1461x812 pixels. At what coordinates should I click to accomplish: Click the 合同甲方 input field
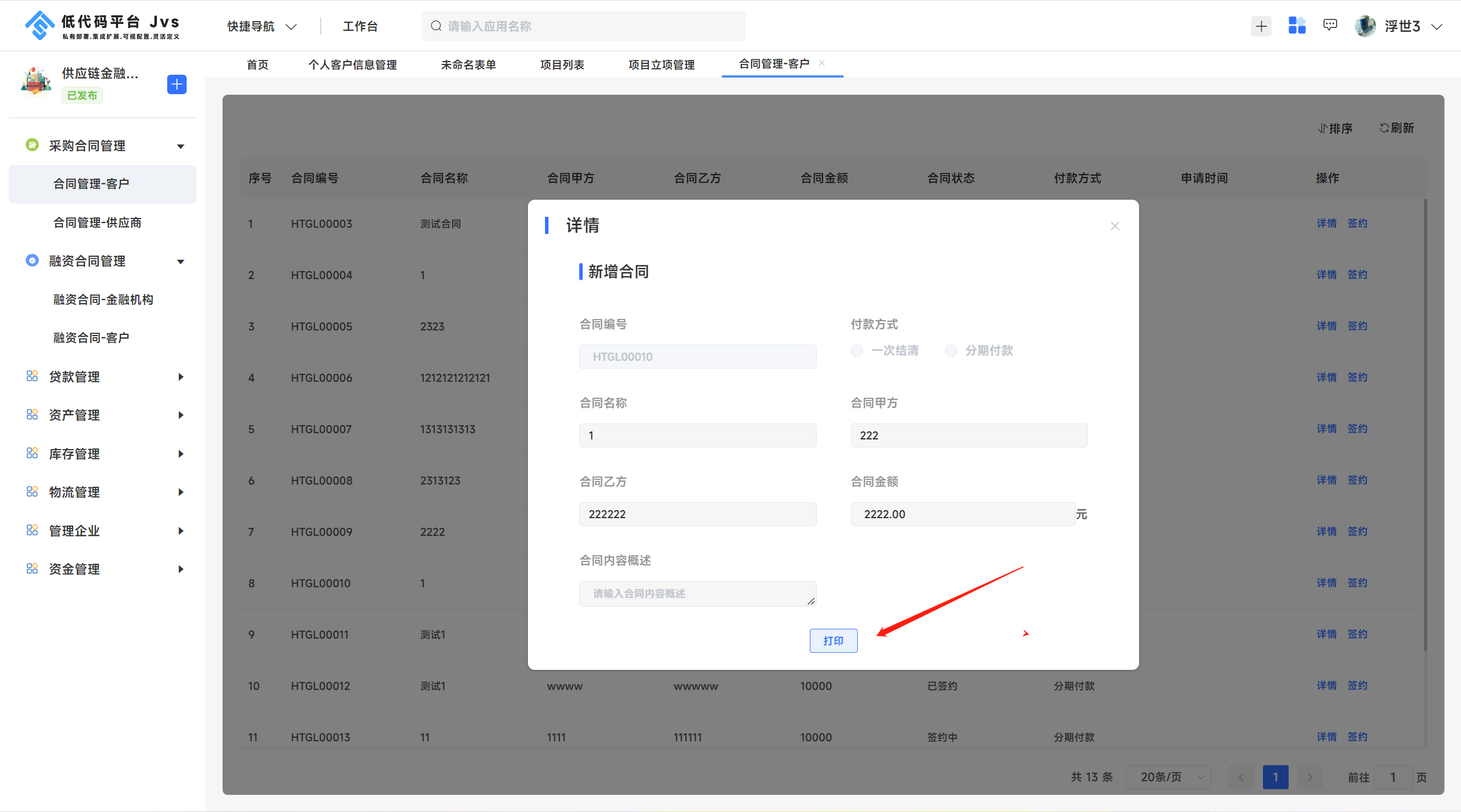(969, 435)
